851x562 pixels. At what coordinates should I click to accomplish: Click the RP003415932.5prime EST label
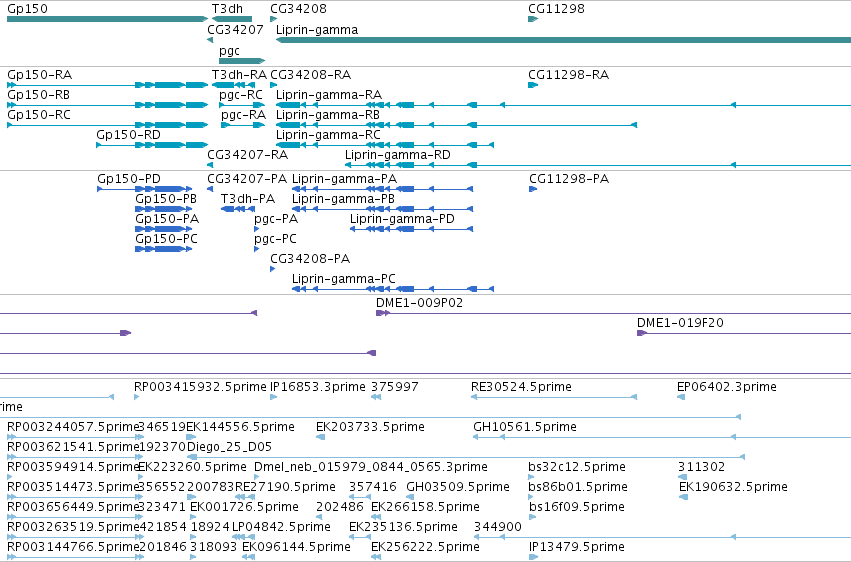pyautogui.click(x=201, y=387)
